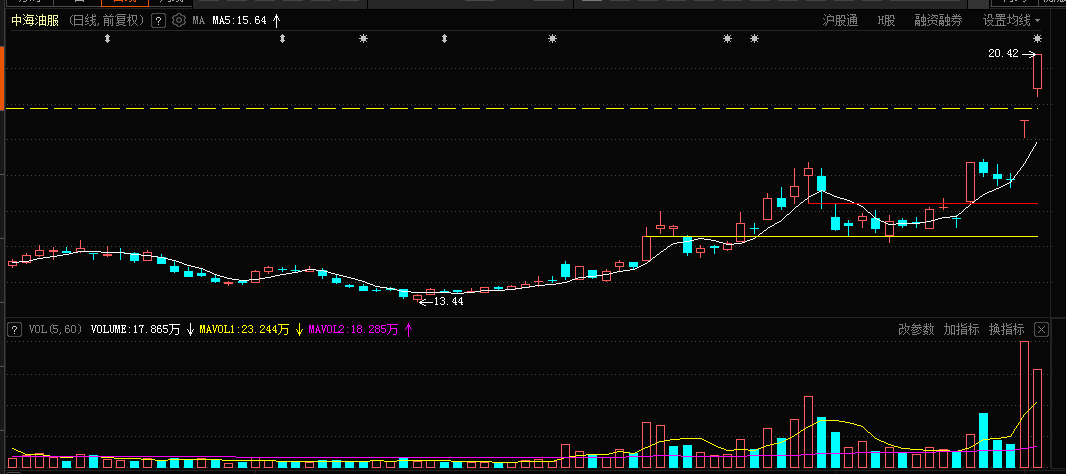Viewport: 1066px width, 474px height.
Task: Click the 20.42 high price label
Action: tap(1003, 53)
